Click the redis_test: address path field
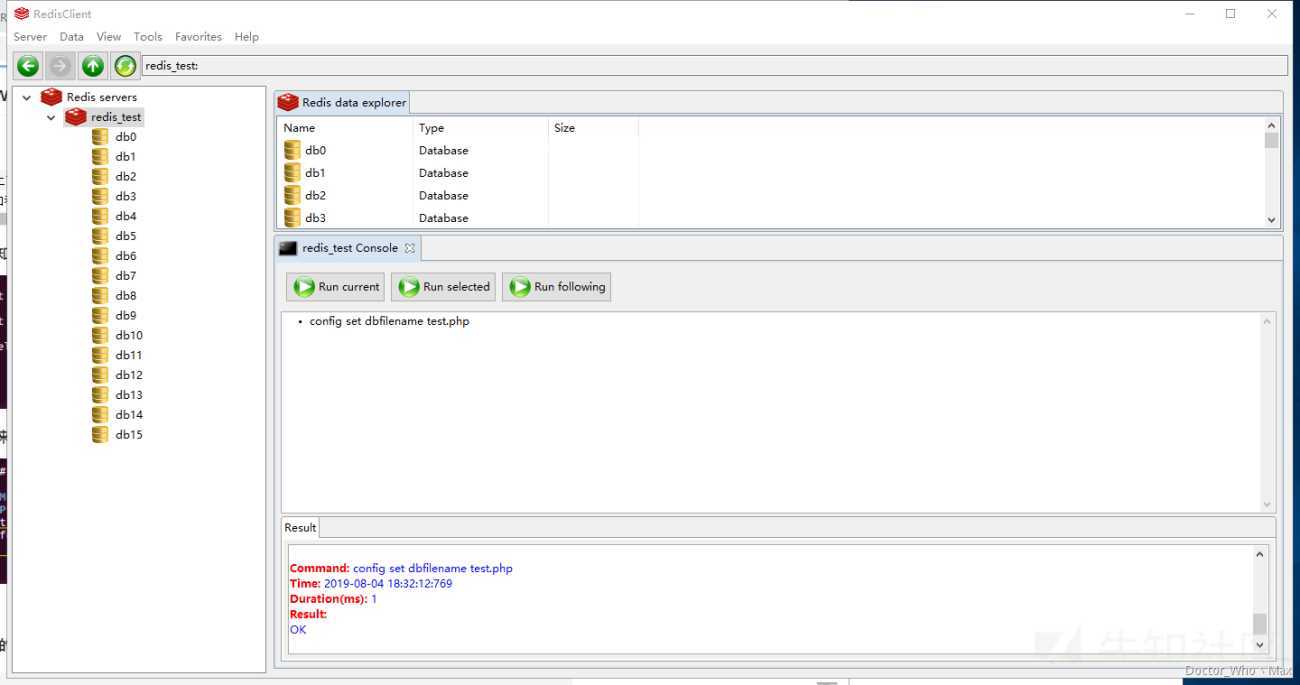The width and height of the screenshot is (1300, 685). click(714, 66)
